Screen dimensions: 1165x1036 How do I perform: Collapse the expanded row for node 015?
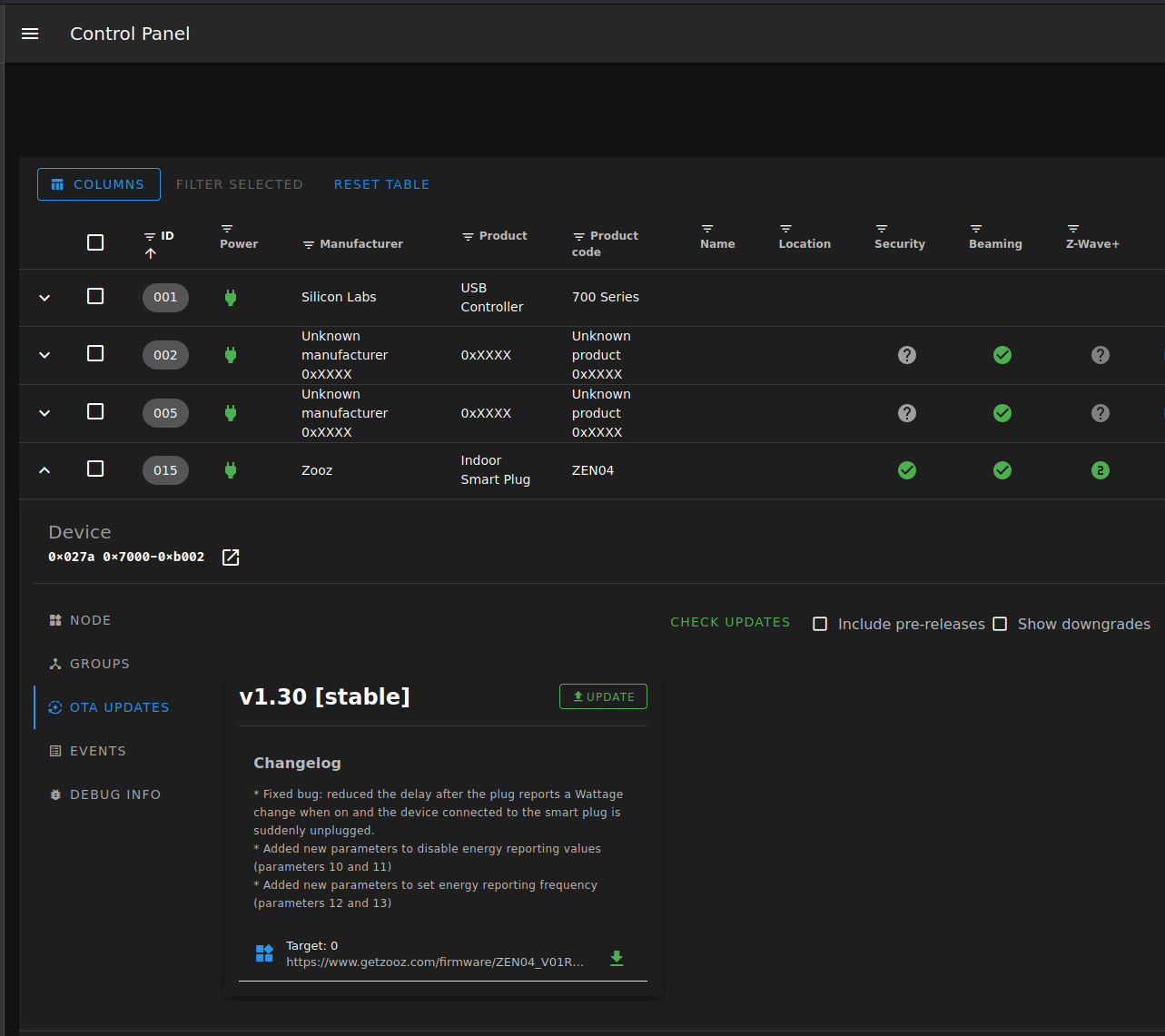click(x=44, y=470)
